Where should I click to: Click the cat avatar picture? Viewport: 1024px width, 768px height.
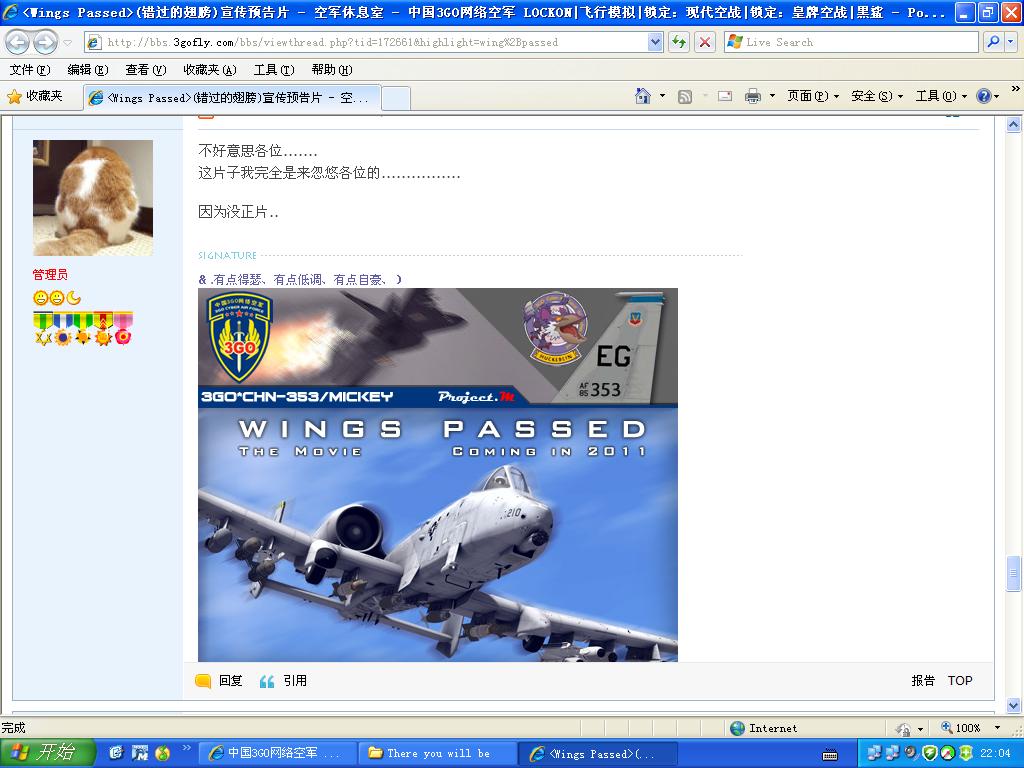[x=93, y=198]
